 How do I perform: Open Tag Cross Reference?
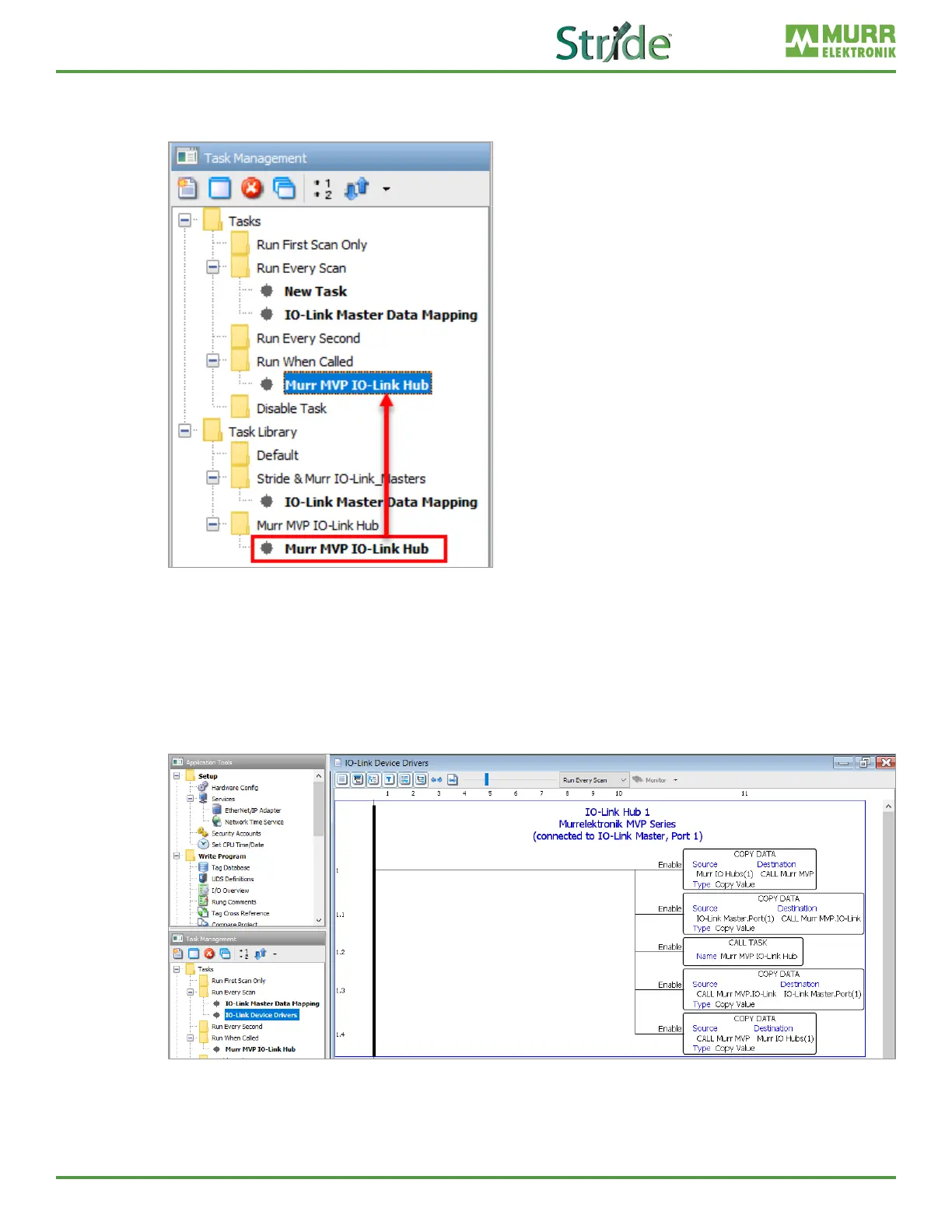[240, 913]
